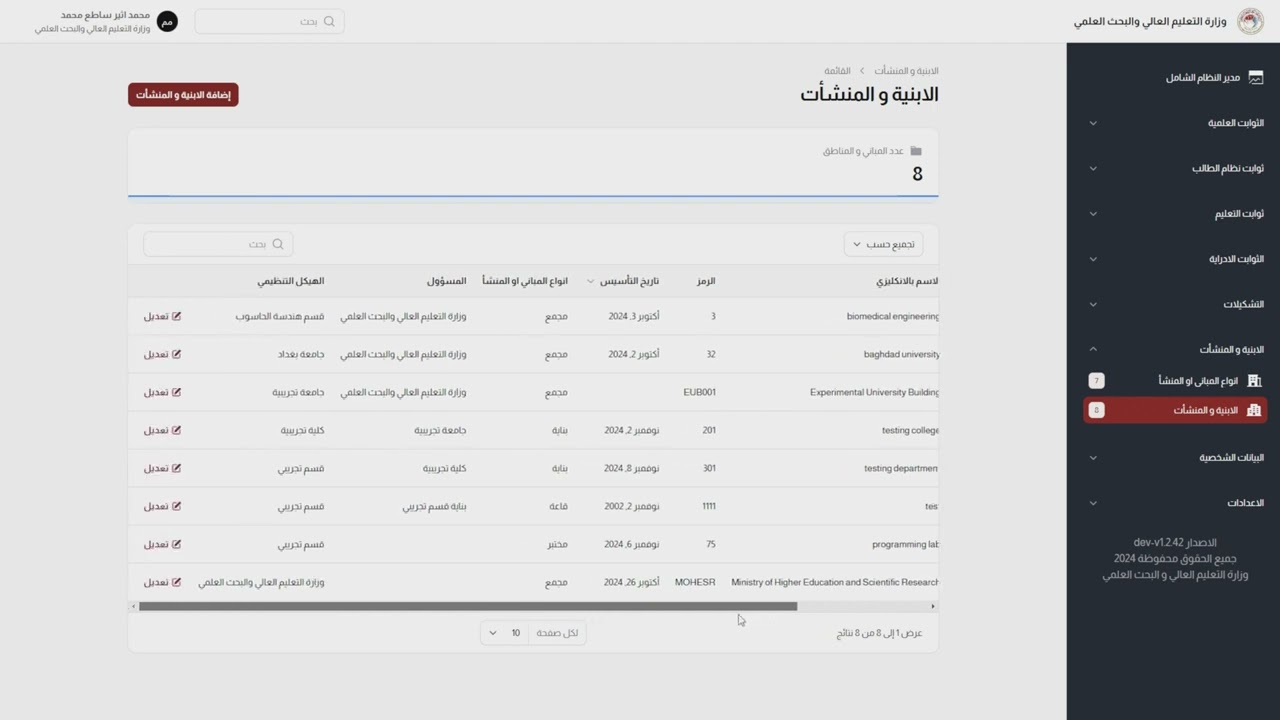Click edit pencil icon for biomedical engineering row
This screenshot has height=720, width=1280.
coord(177,316)
